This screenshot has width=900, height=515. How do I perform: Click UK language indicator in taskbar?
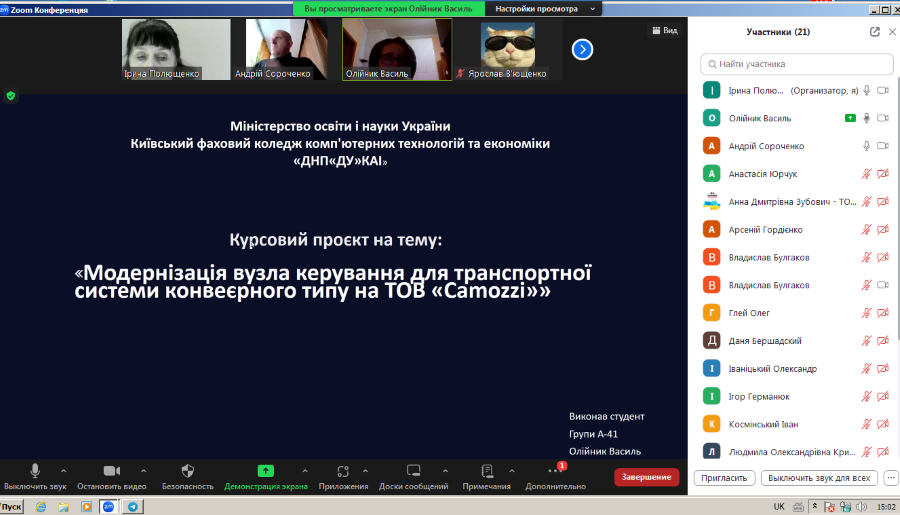[779, 506]
